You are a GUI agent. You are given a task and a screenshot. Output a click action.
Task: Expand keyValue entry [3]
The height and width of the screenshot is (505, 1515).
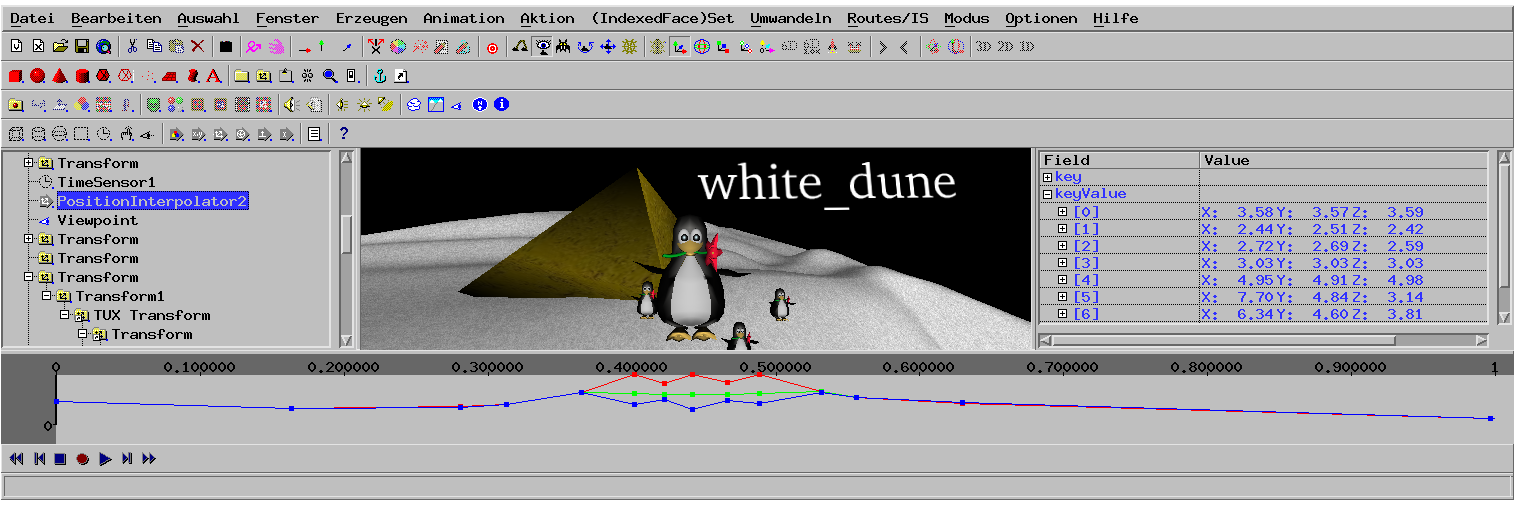tap(1063, 263)
